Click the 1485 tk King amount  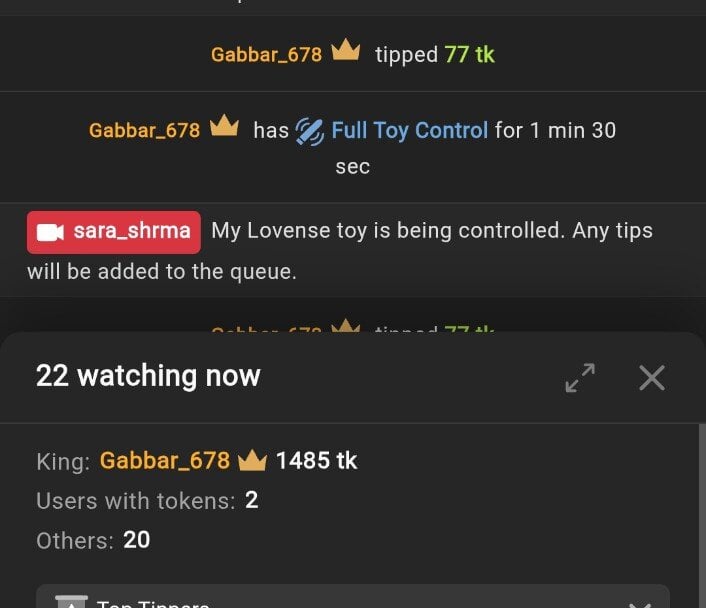pos(317,461)
